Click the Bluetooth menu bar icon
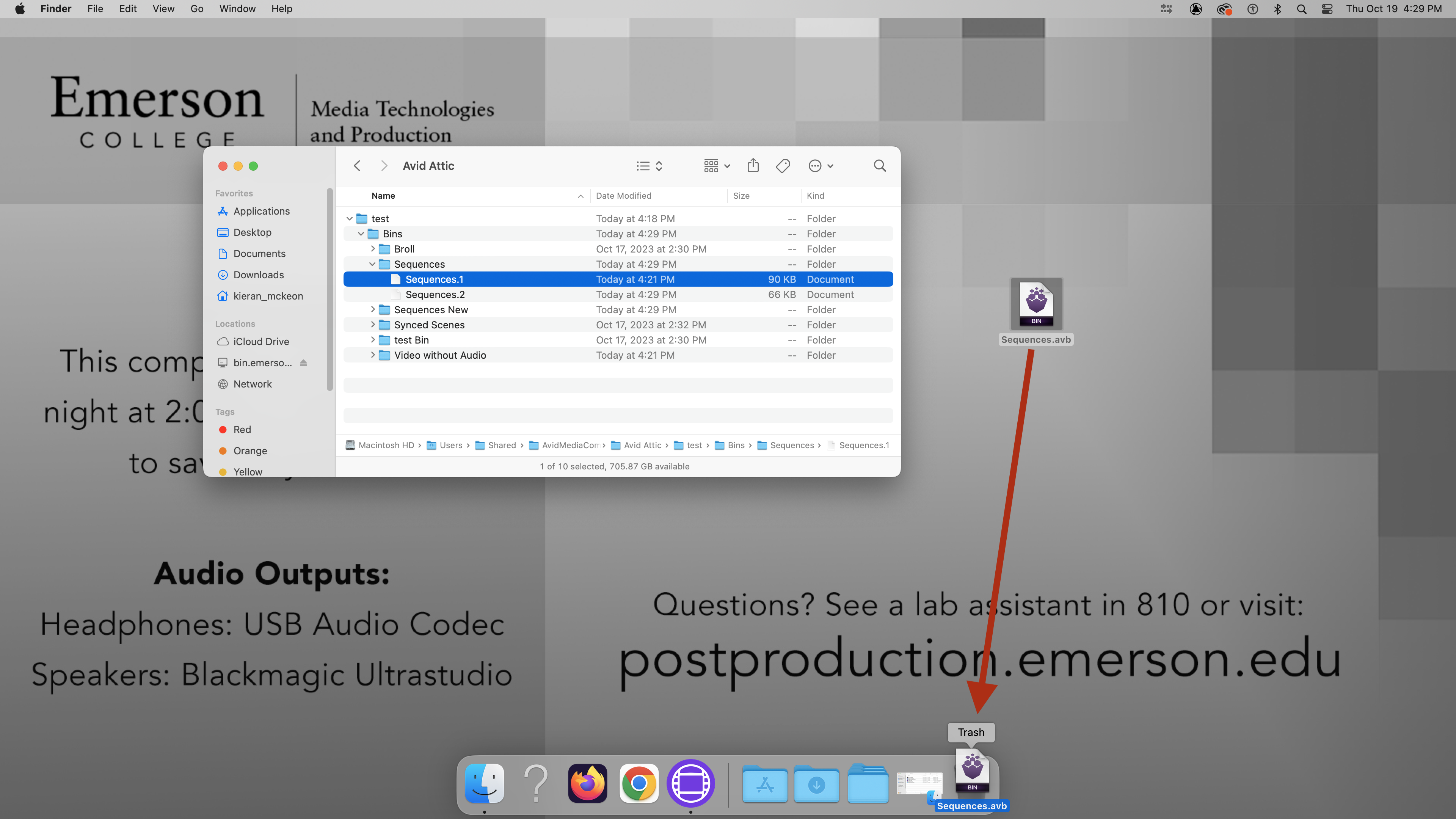The width and height of the screenshot is (1456, 819). coord(1277,9)
